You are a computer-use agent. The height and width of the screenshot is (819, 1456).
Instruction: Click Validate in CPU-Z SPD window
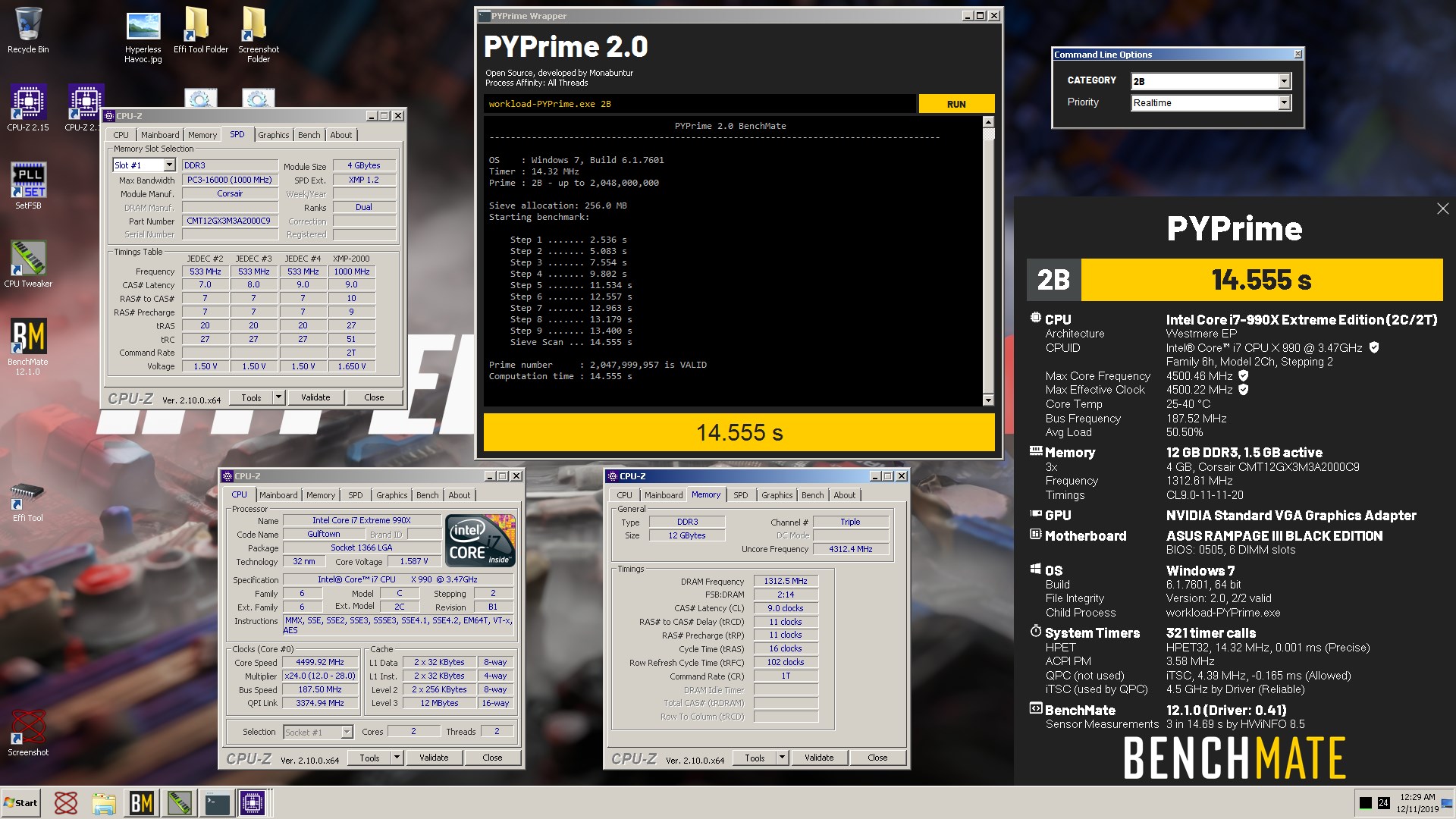[315, 397]
